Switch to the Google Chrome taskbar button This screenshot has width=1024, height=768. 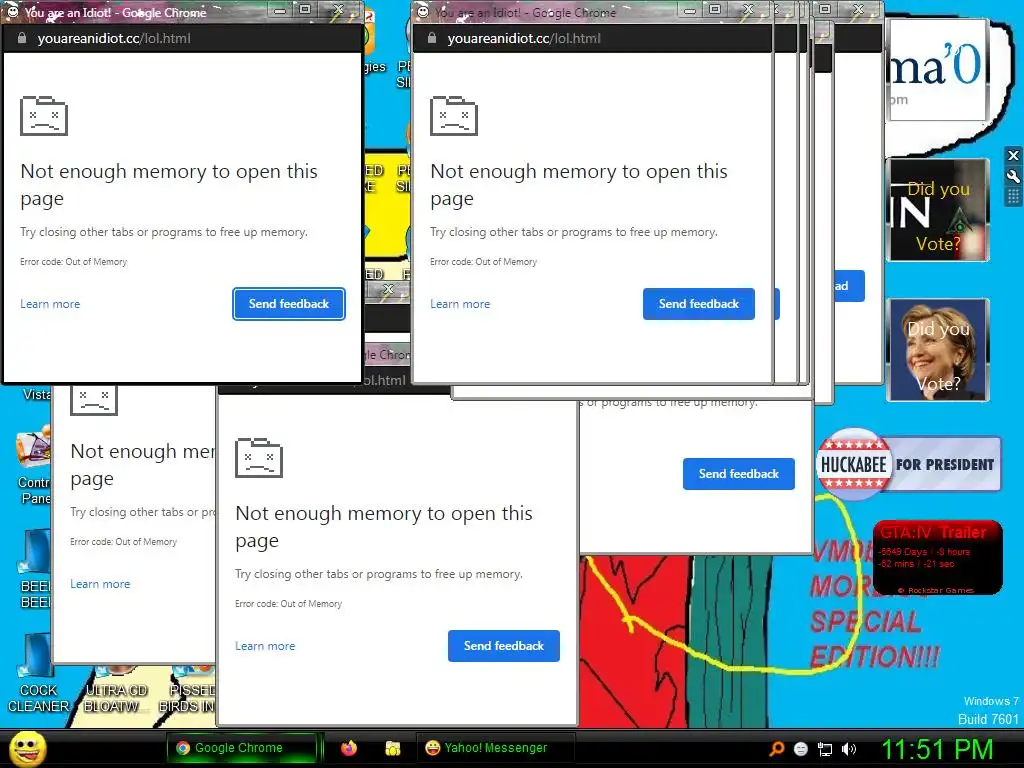point(242,748)
